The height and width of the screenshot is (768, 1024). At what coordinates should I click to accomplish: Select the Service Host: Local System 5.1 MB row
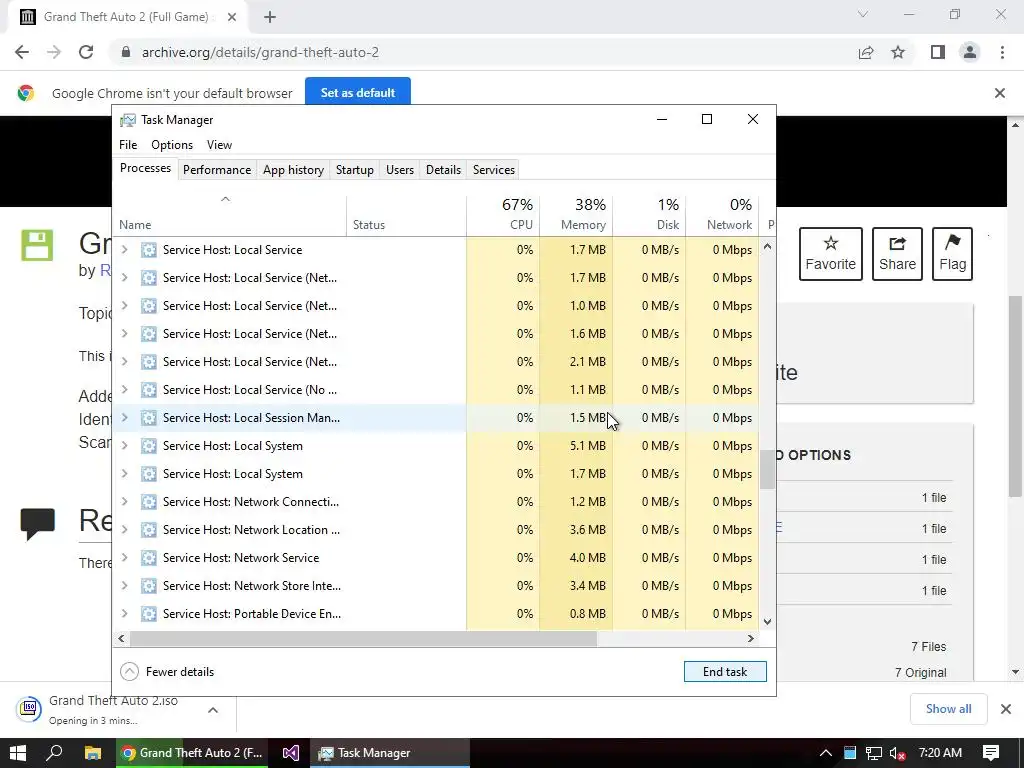click(x=436, y=445)
